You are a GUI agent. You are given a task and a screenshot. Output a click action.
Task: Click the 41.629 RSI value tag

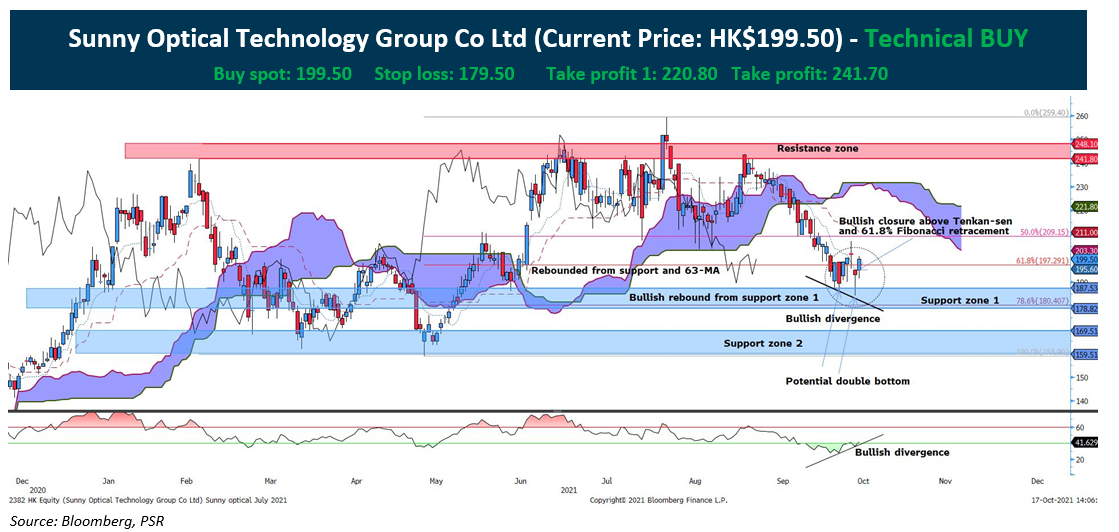point(1087,443)
